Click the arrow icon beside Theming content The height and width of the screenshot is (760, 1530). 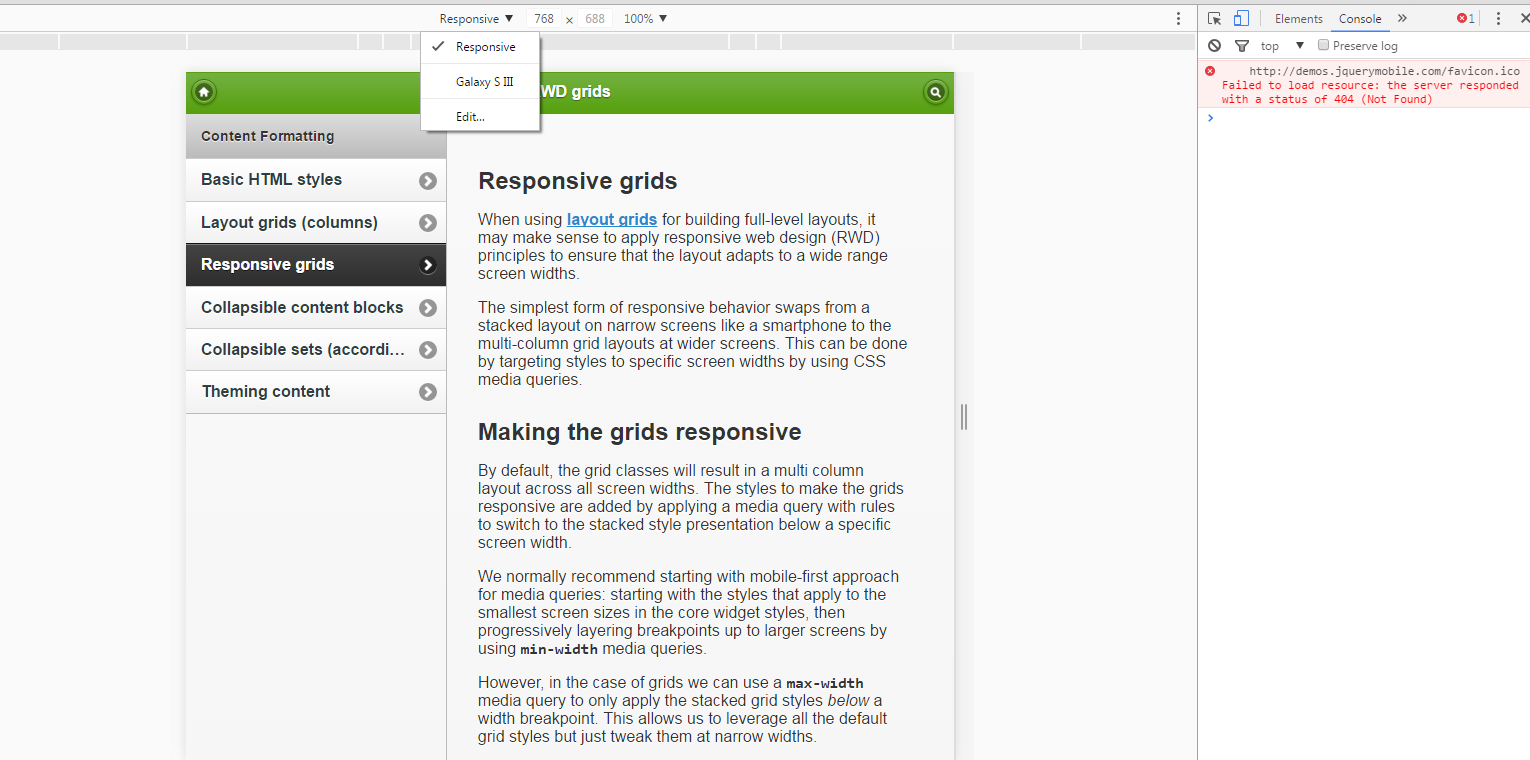[x=428, y=392]
